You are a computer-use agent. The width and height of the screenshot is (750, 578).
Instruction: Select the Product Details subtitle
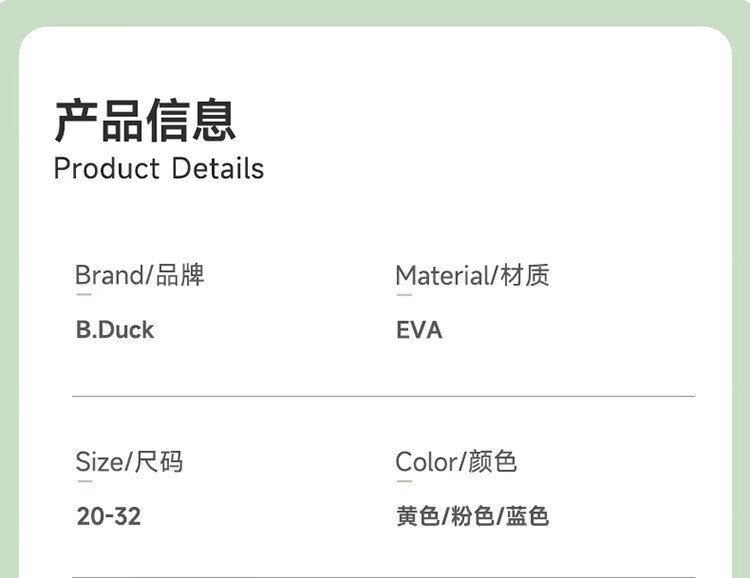(159, 168)
